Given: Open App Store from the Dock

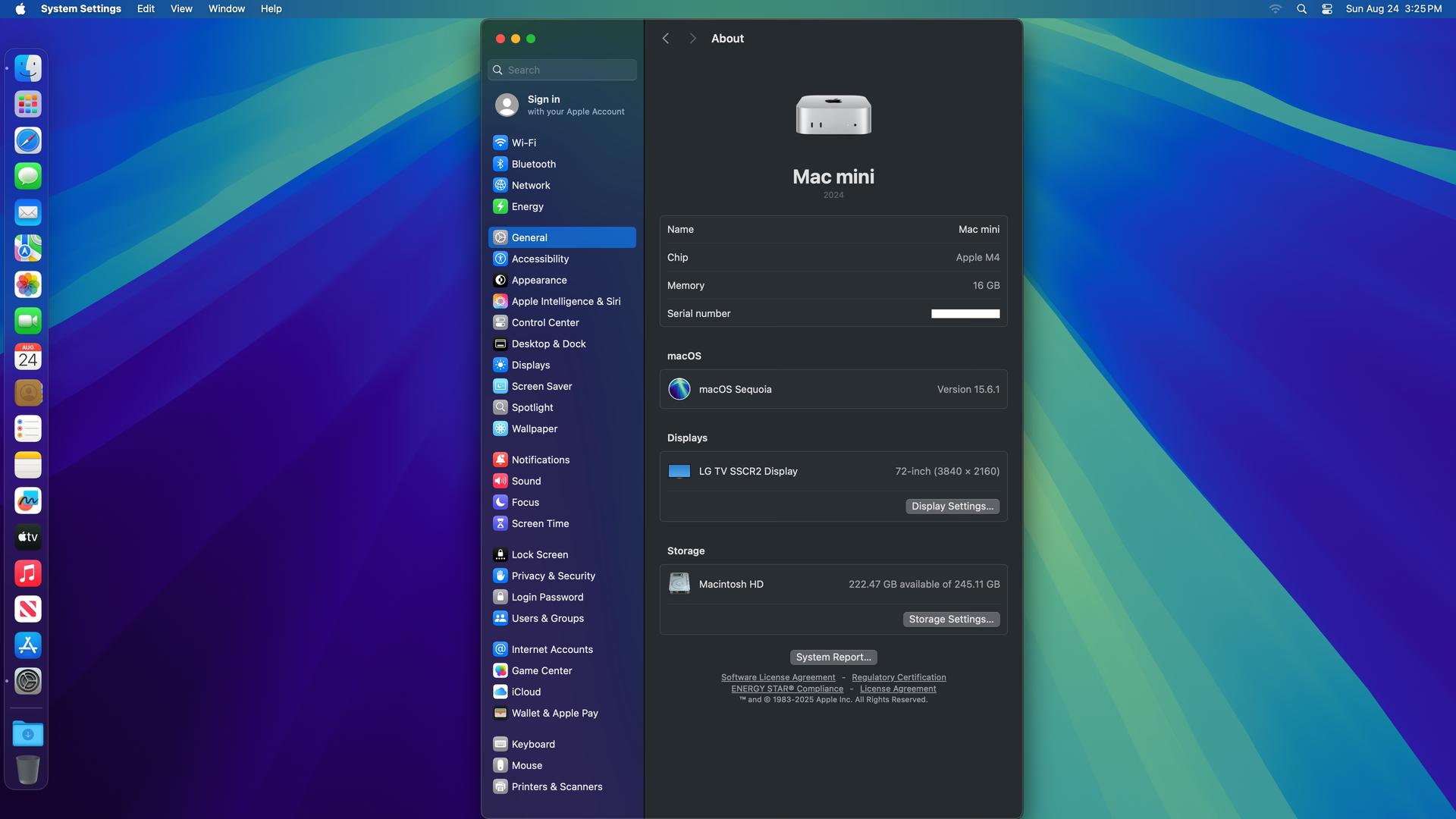Looking at the screenshot, I should (x=28, y=645).
